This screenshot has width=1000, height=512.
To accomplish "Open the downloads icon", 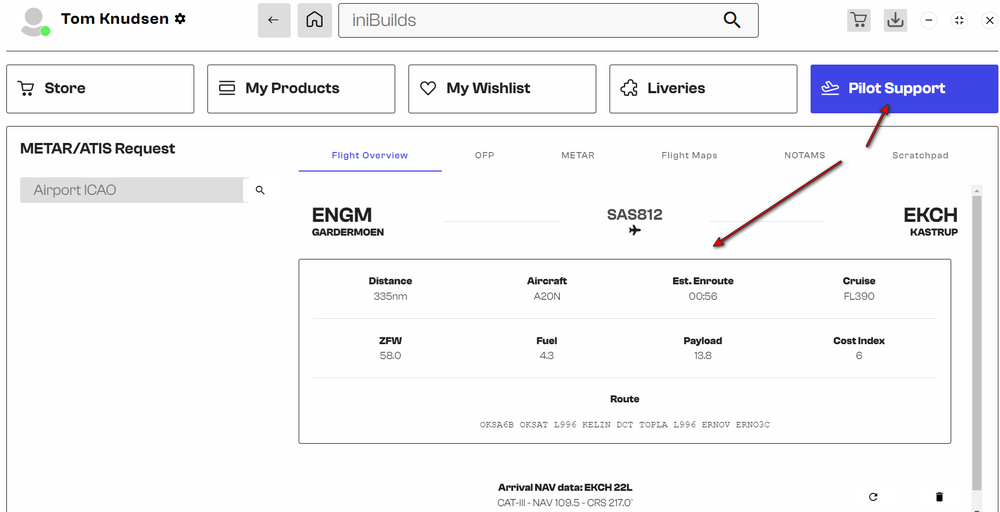I will [x=895, y=20].
